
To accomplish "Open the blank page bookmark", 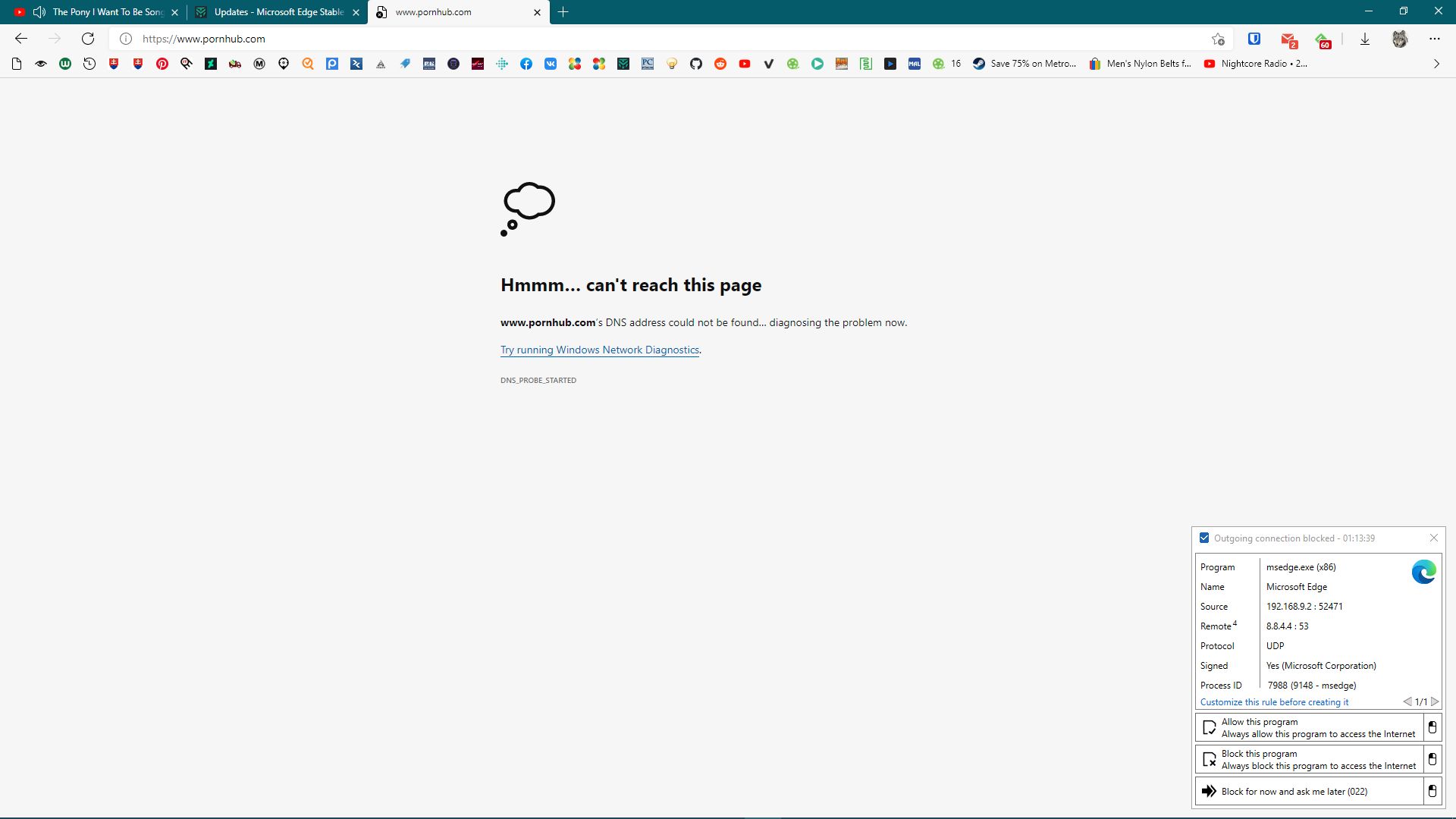I will pos(17,64).
